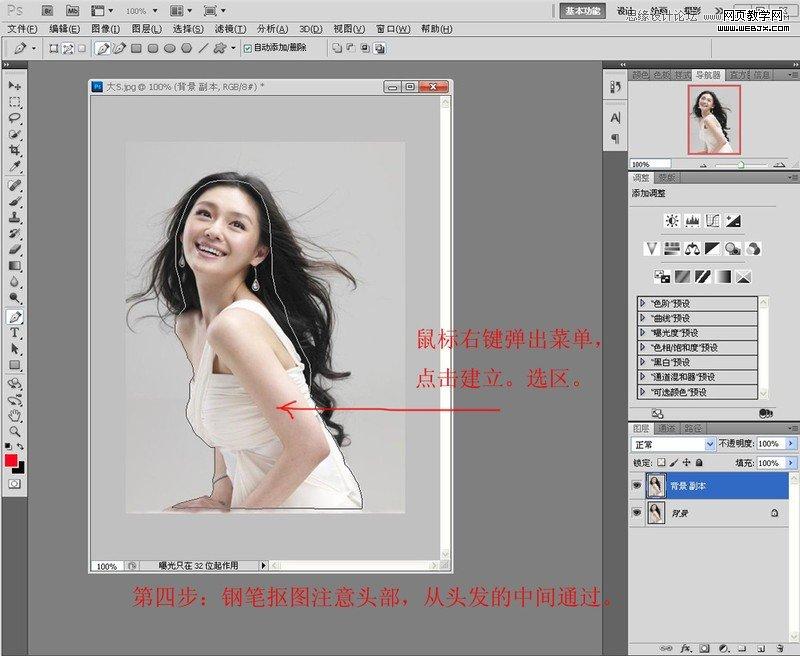Screen dimensions: 800x656
Task: Hide the 背景 layer
Action: 637,511
